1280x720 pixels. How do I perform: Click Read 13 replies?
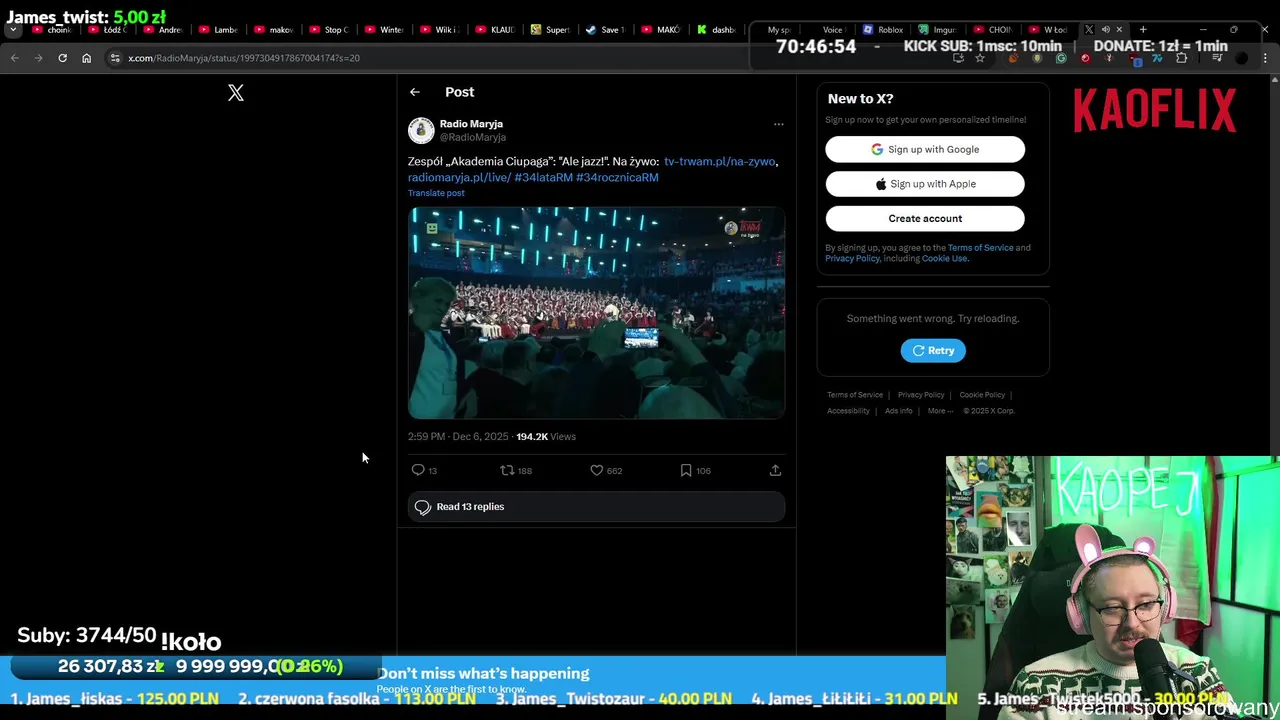596,507
